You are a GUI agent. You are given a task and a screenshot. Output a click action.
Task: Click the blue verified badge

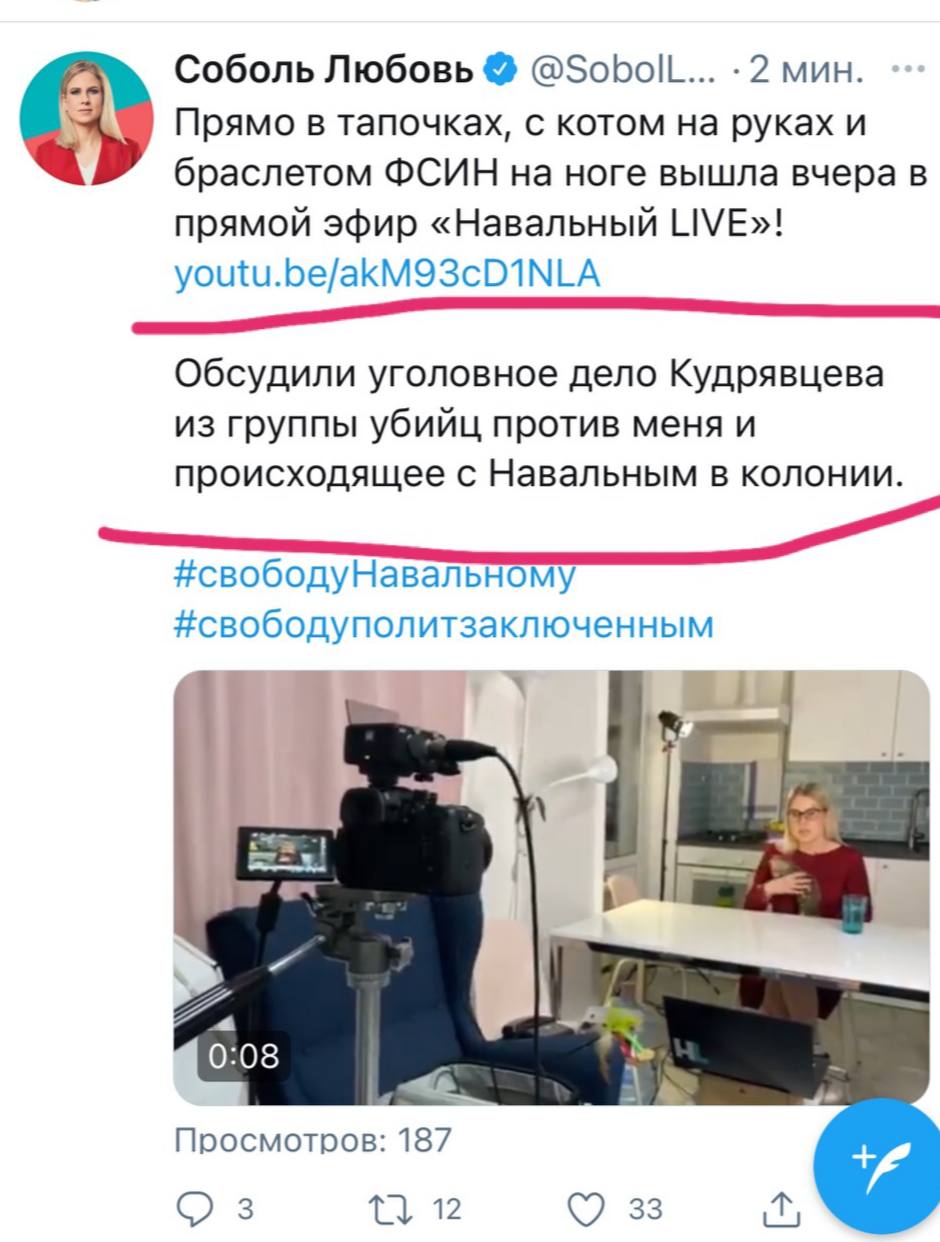pyautogui.click(x=500, y=72)
